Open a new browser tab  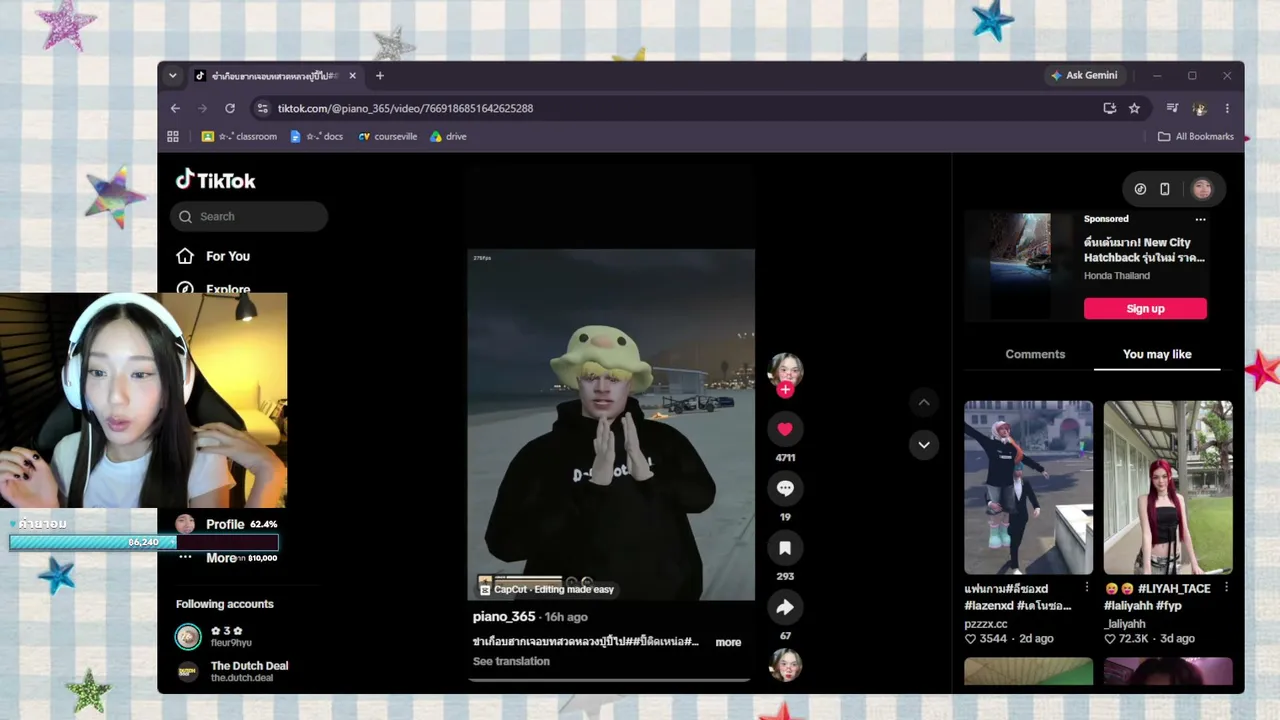point(380,75)
